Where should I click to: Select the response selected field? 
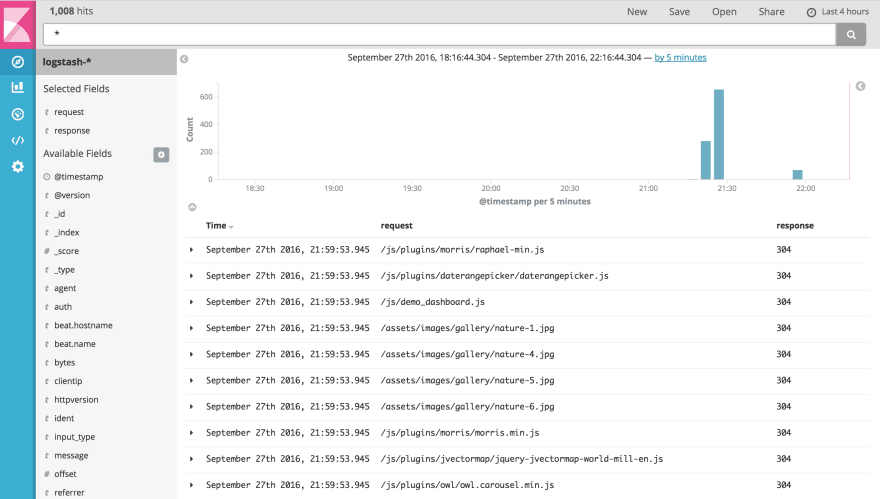[x=72, y=131]
